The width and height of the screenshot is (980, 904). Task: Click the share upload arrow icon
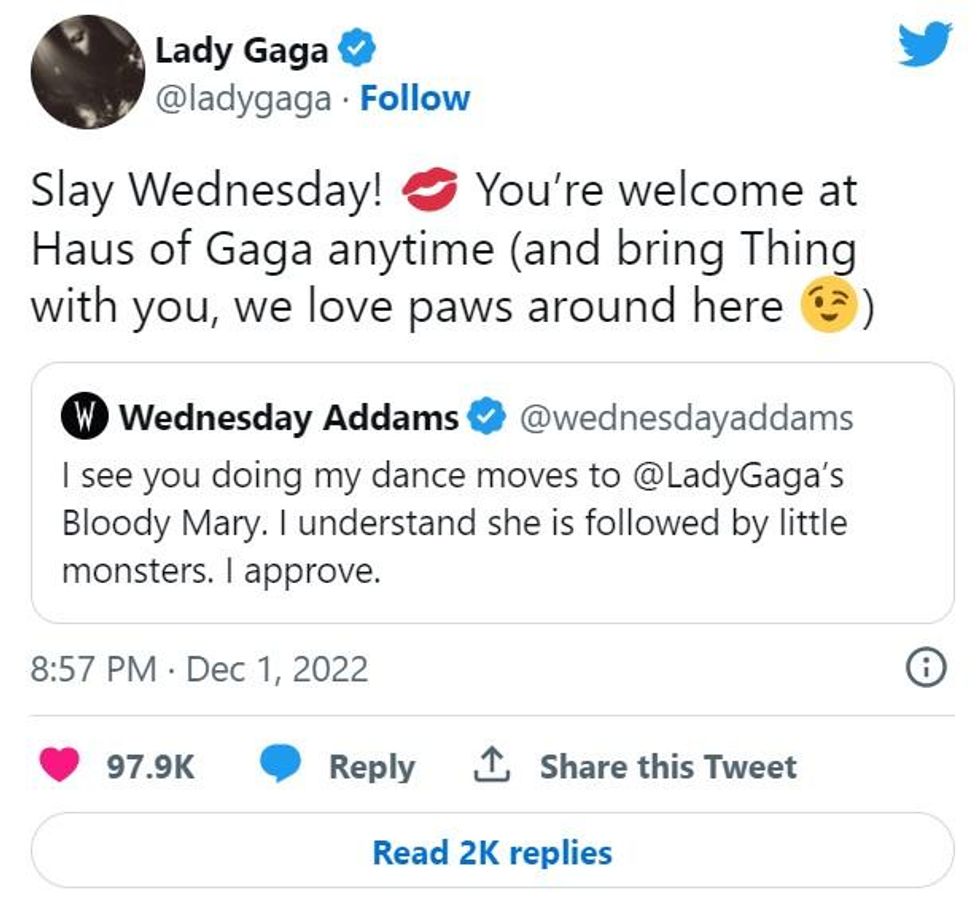[489, 766]
